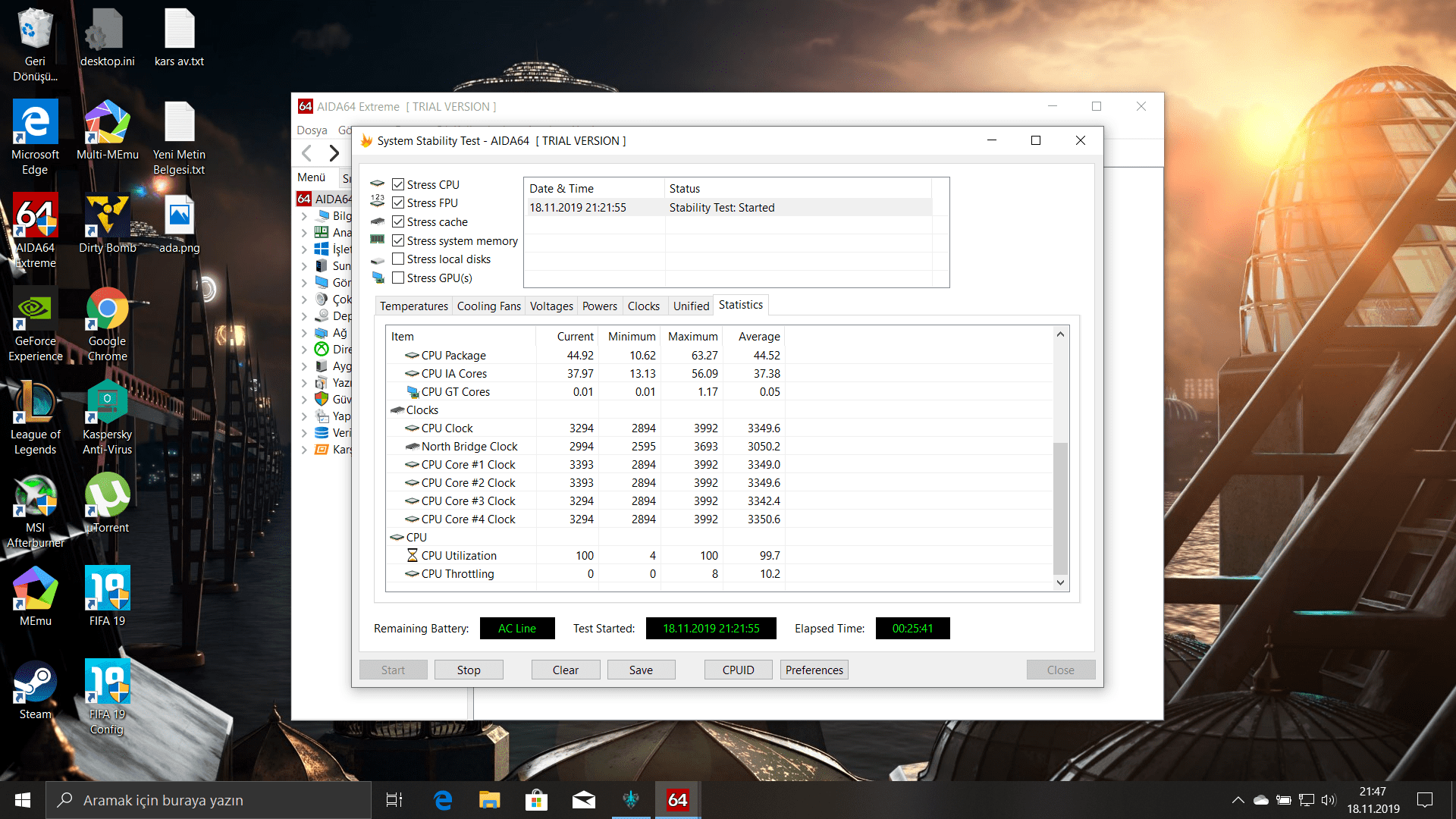
Task: Click the forward navigation arrow in AIDA64
Action: [334, 153]
